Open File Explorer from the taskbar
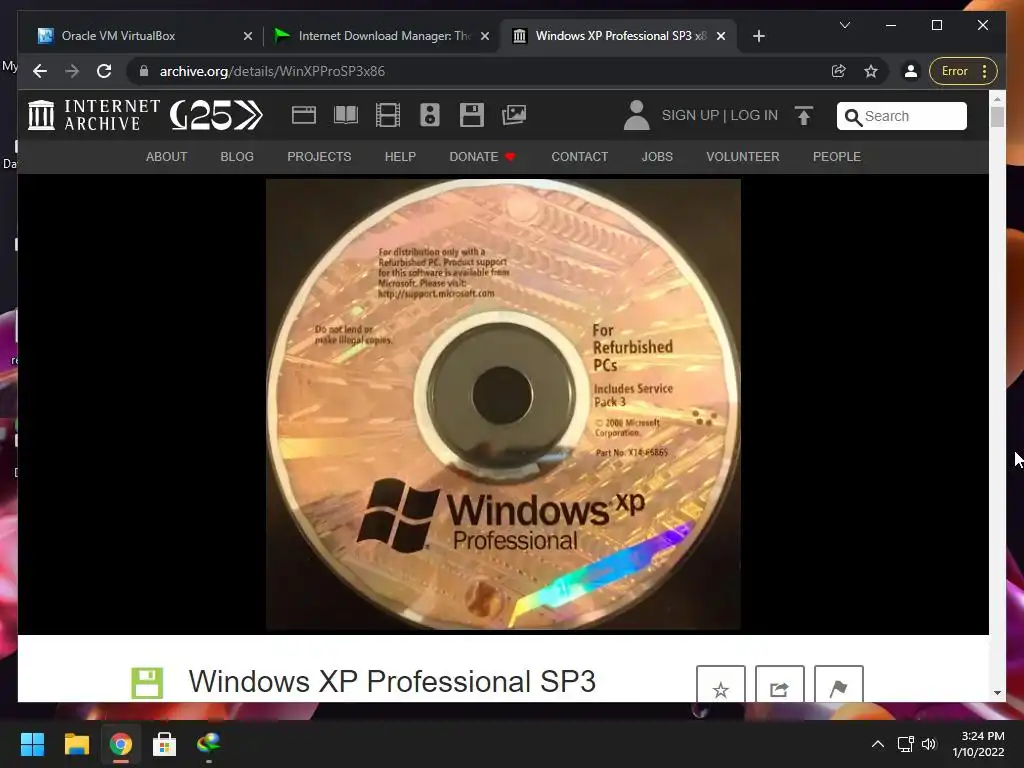The image size is (1024, 768). click(x=76, y=744)
